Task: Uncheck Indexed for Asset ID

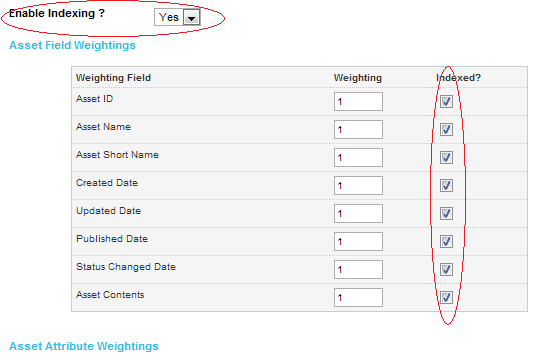Action: click(446, 102)
